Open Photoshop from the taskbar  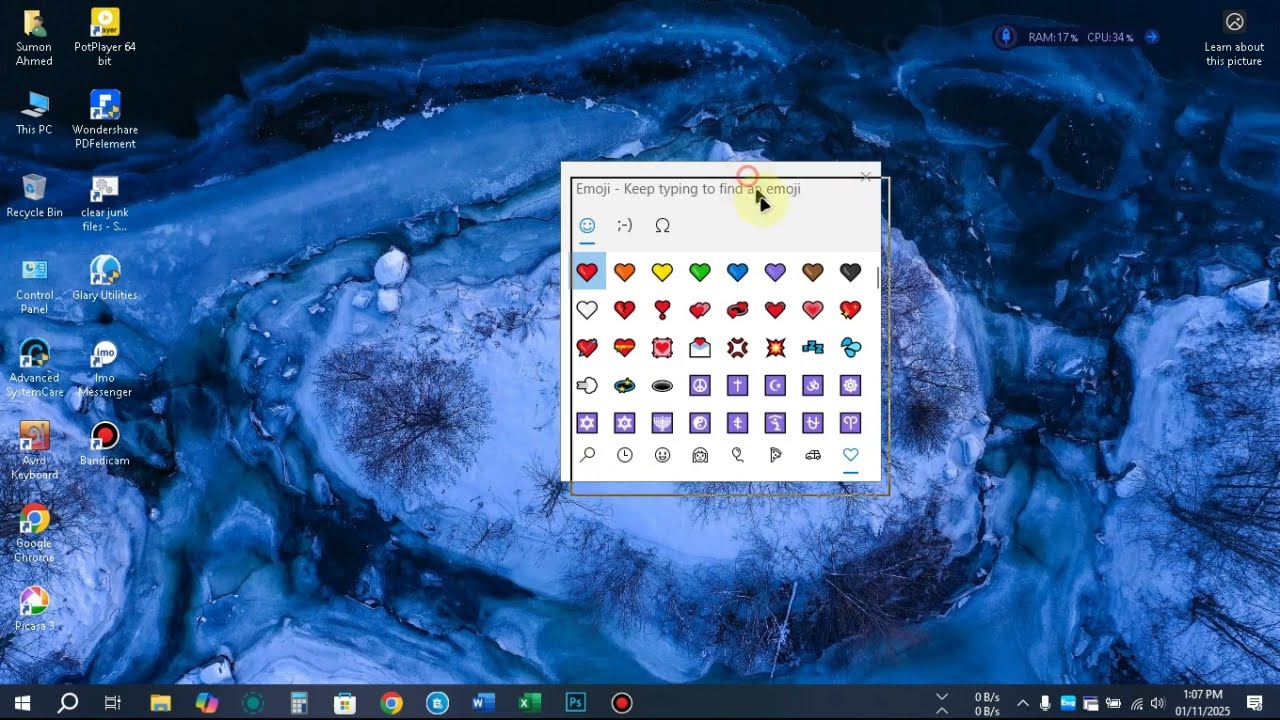pos(576,703)
